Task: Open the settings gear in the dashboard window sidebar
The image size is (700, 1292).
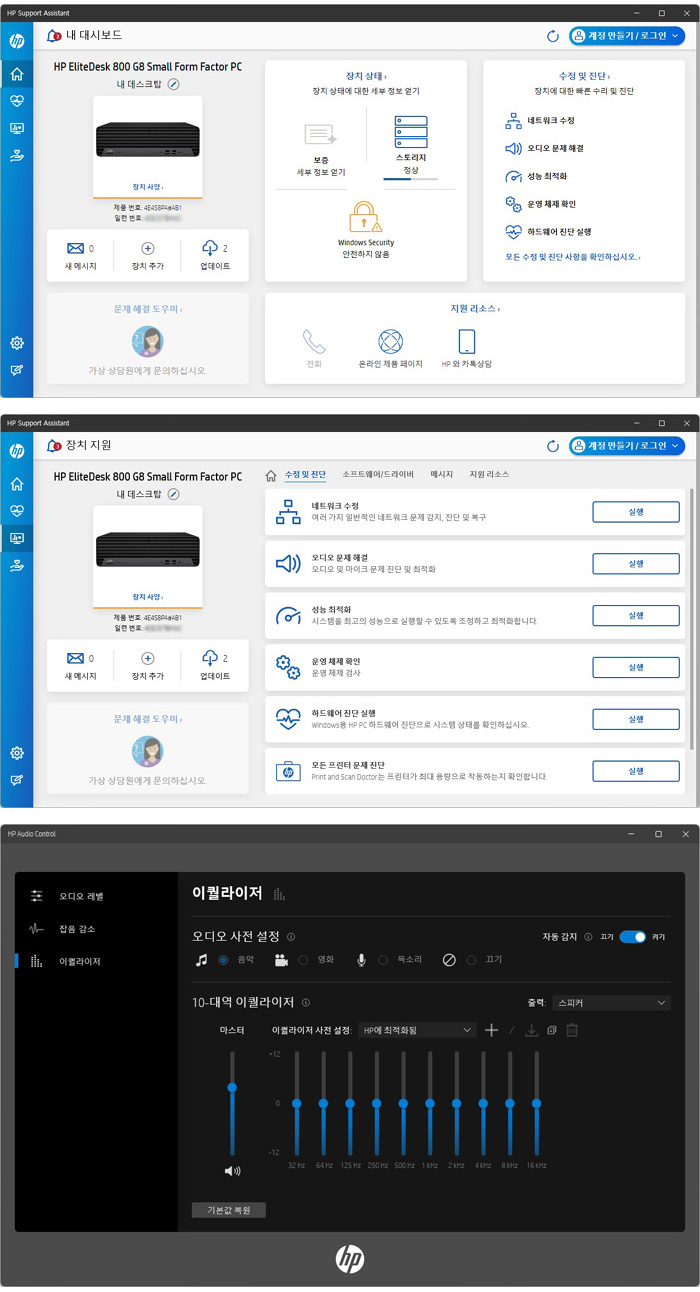Action: click(x=17, y=343)
